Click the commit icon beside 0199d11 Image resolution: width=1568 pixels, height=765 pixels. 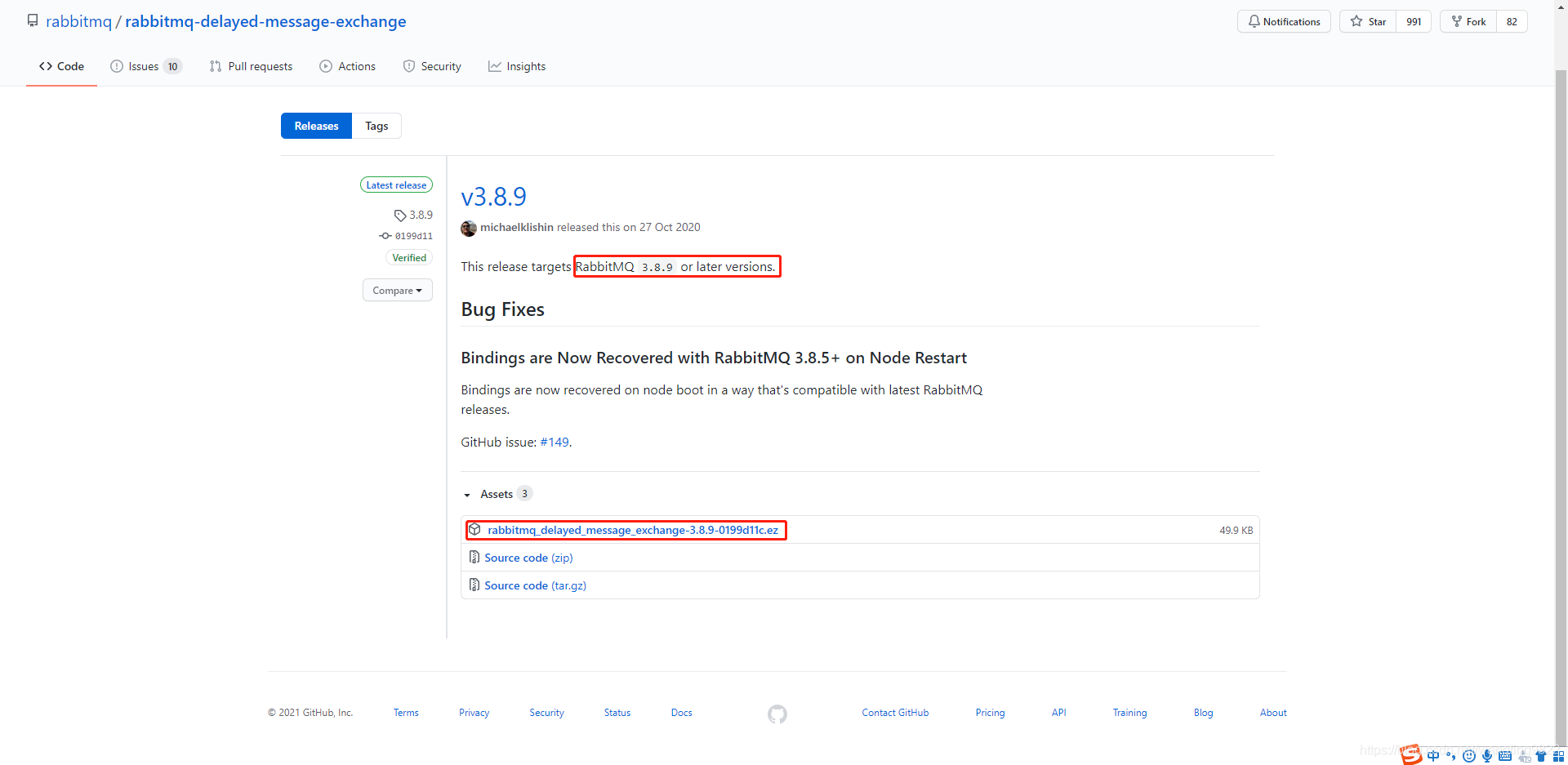[x=385, y=236]
